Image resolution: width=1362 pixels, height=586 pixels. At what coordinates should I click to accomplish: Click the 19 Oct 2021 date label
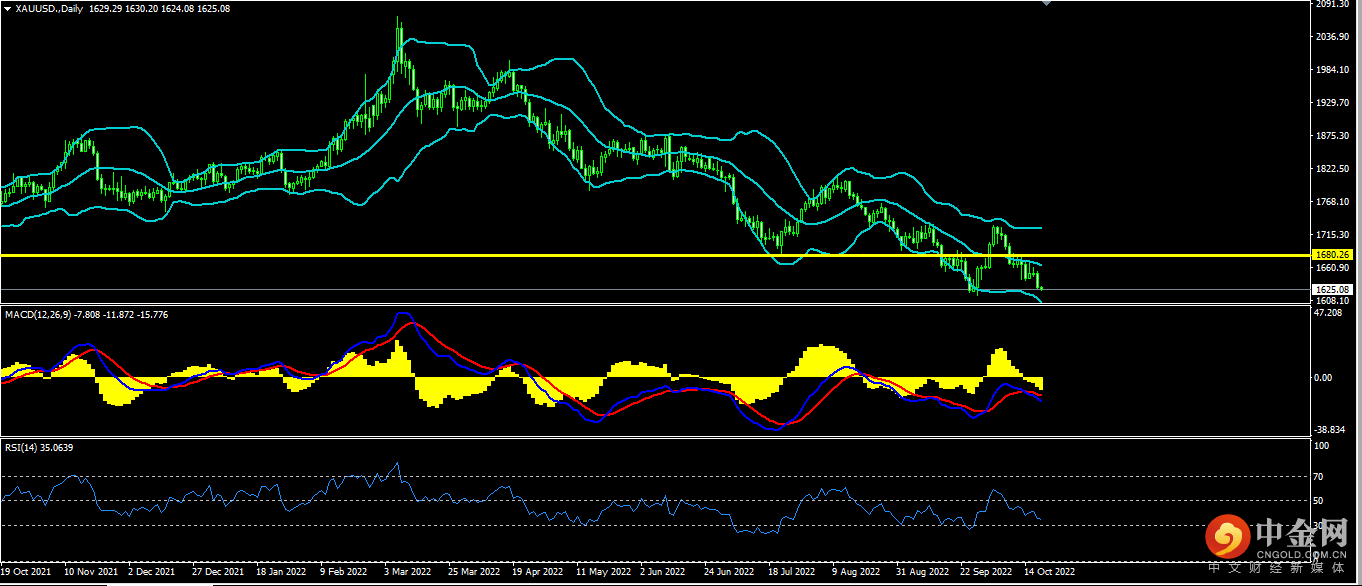(x=29, y=573)
